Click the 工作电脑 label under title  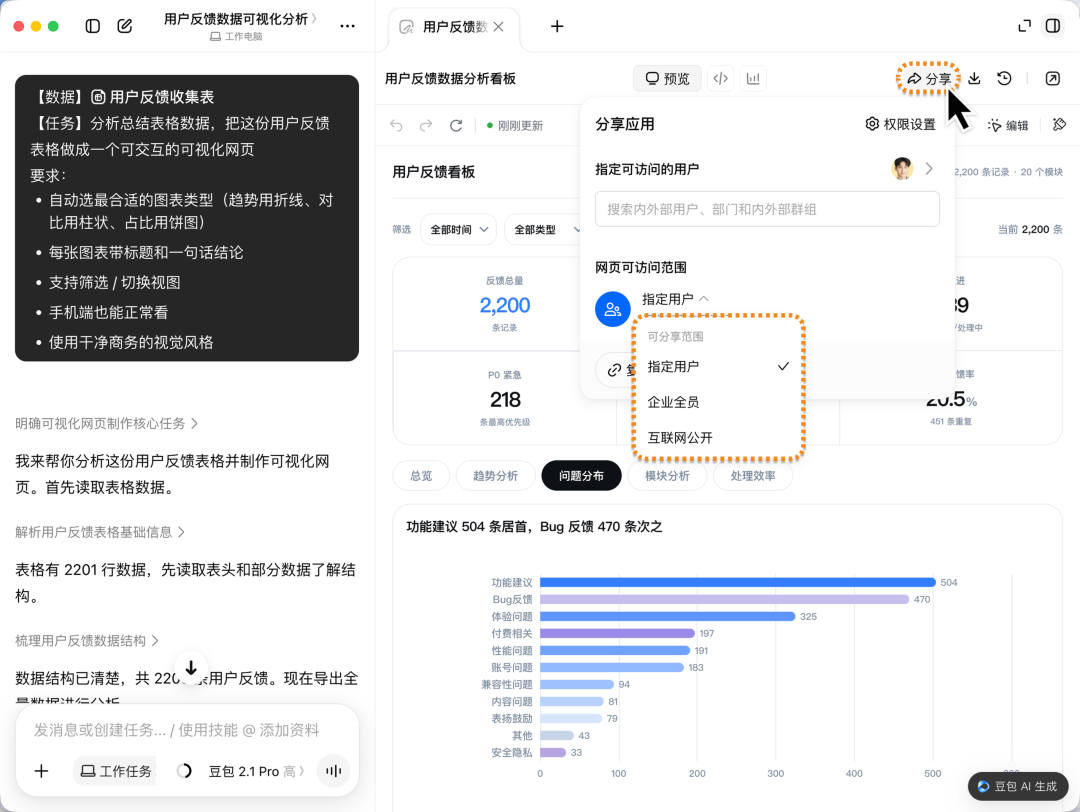coord(236,37)
